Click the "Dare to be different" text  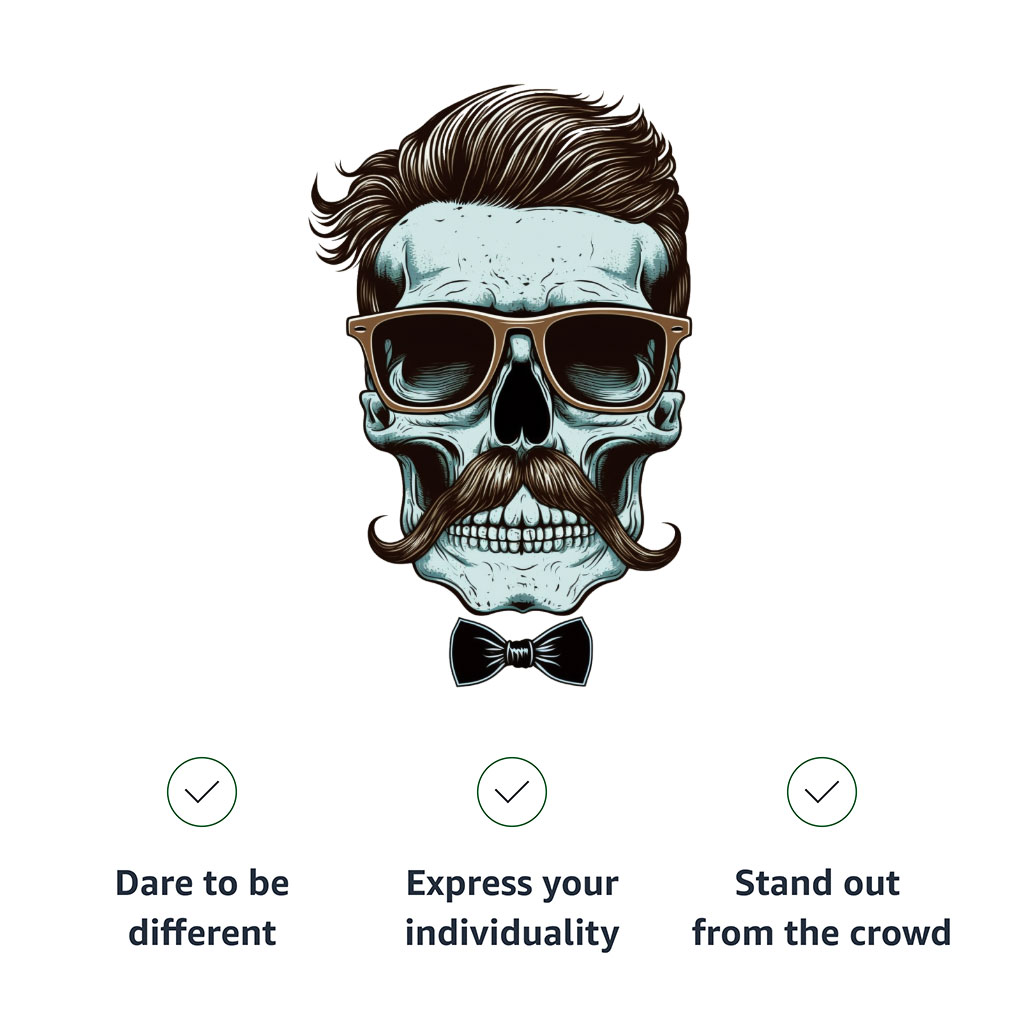(202, 907)
